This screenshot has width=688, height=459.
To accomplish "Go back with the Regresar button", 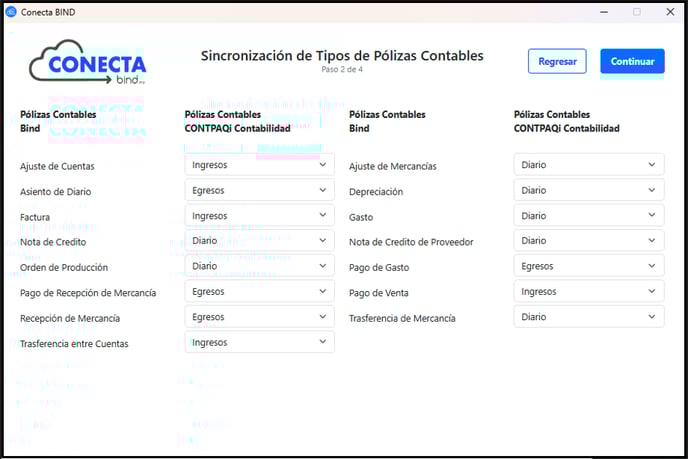I will [557, 61].
